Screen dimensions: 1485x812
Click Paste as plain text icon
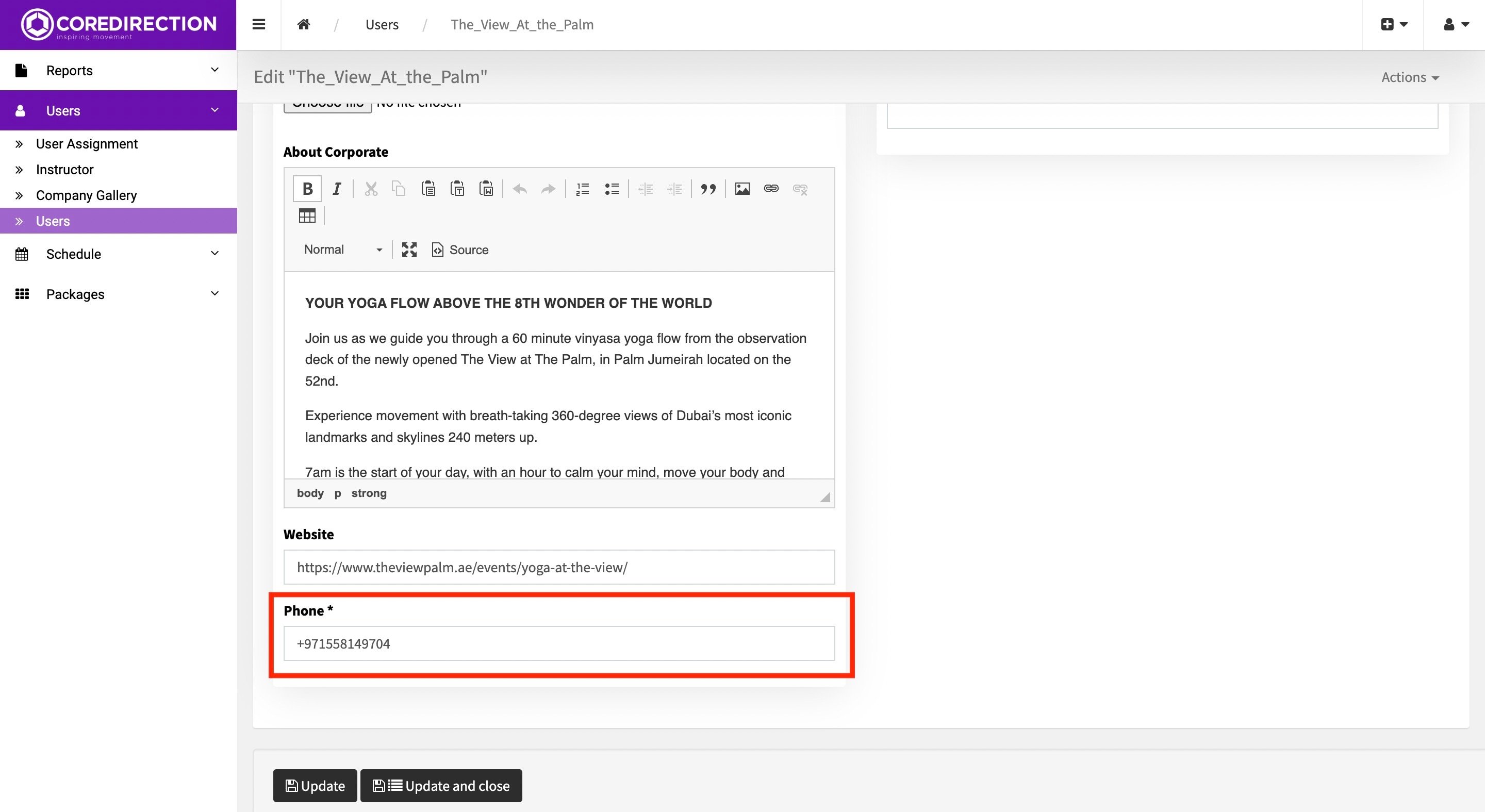pyautogui.click(x=457, y=189)
